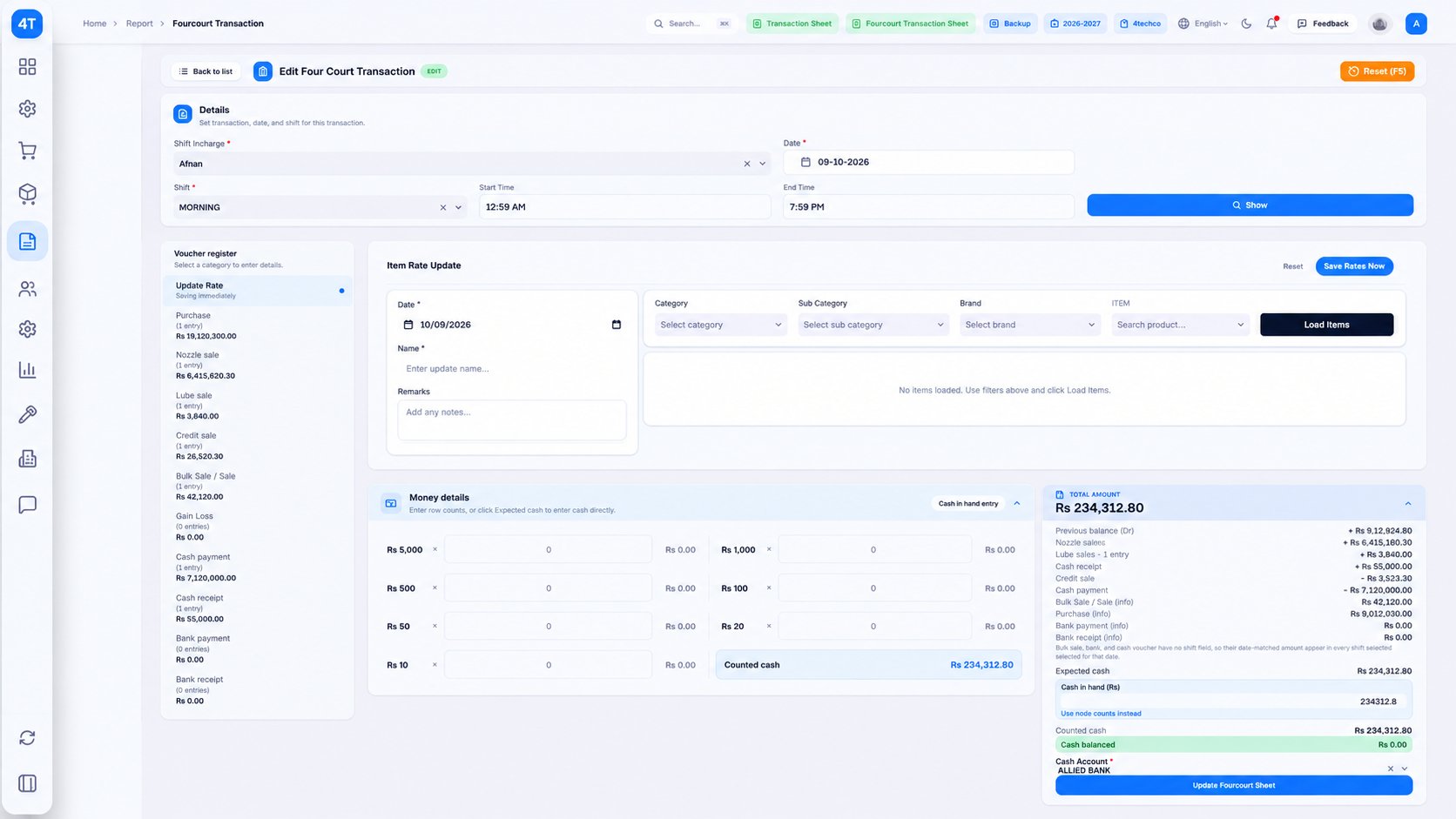
Task: Click the user avatar A icon
Action: coord(1416,23)
